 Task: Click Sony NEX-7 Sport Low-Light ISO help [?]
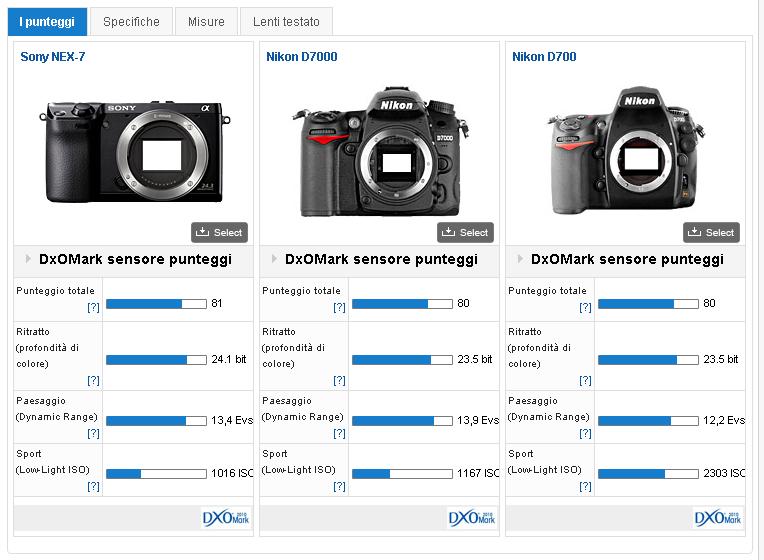click(93, 487)
